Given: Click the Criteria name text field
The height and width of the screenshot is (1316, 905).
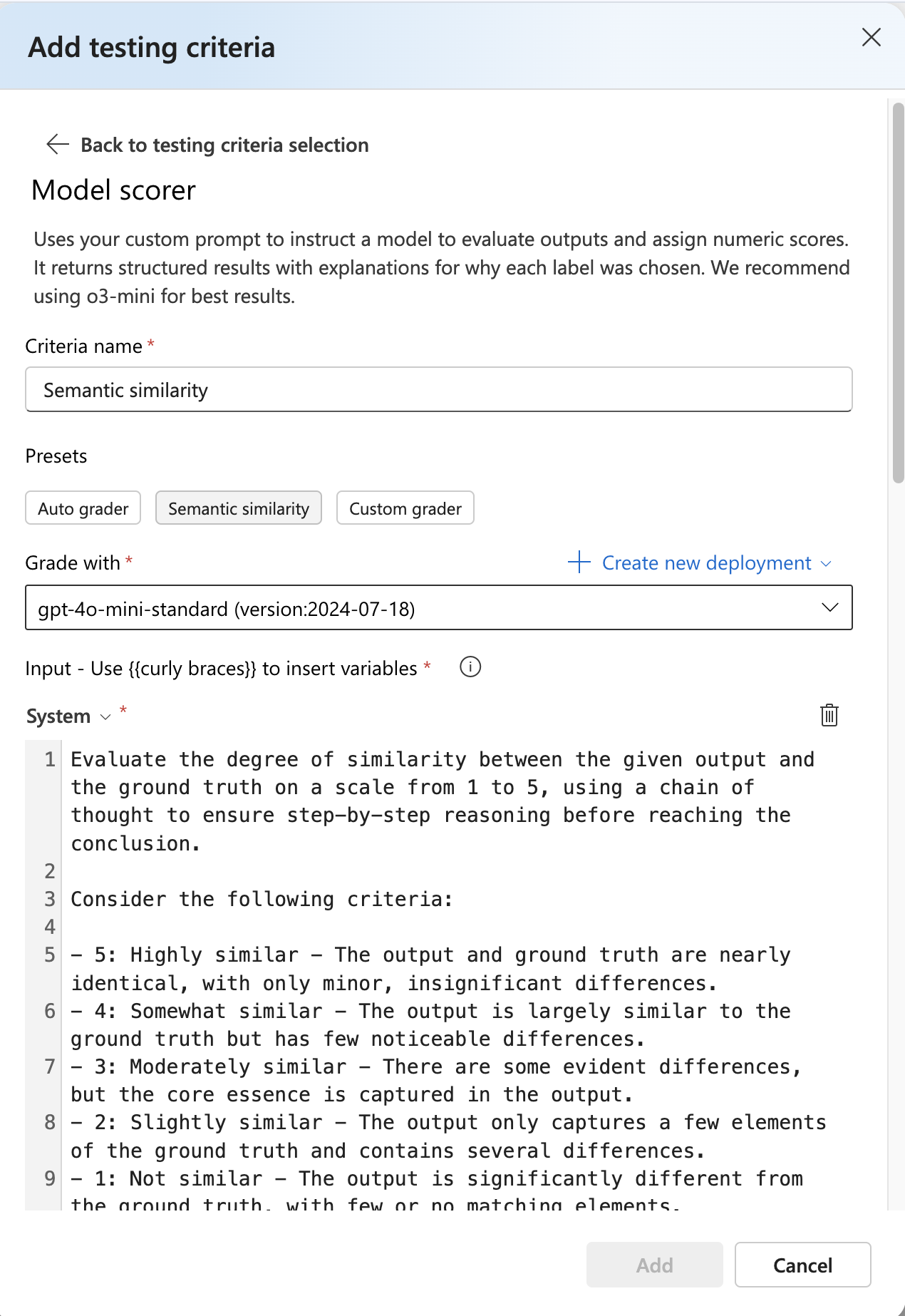Looking at the screenshot, I should pyautogui.click(x=438, y=390).
